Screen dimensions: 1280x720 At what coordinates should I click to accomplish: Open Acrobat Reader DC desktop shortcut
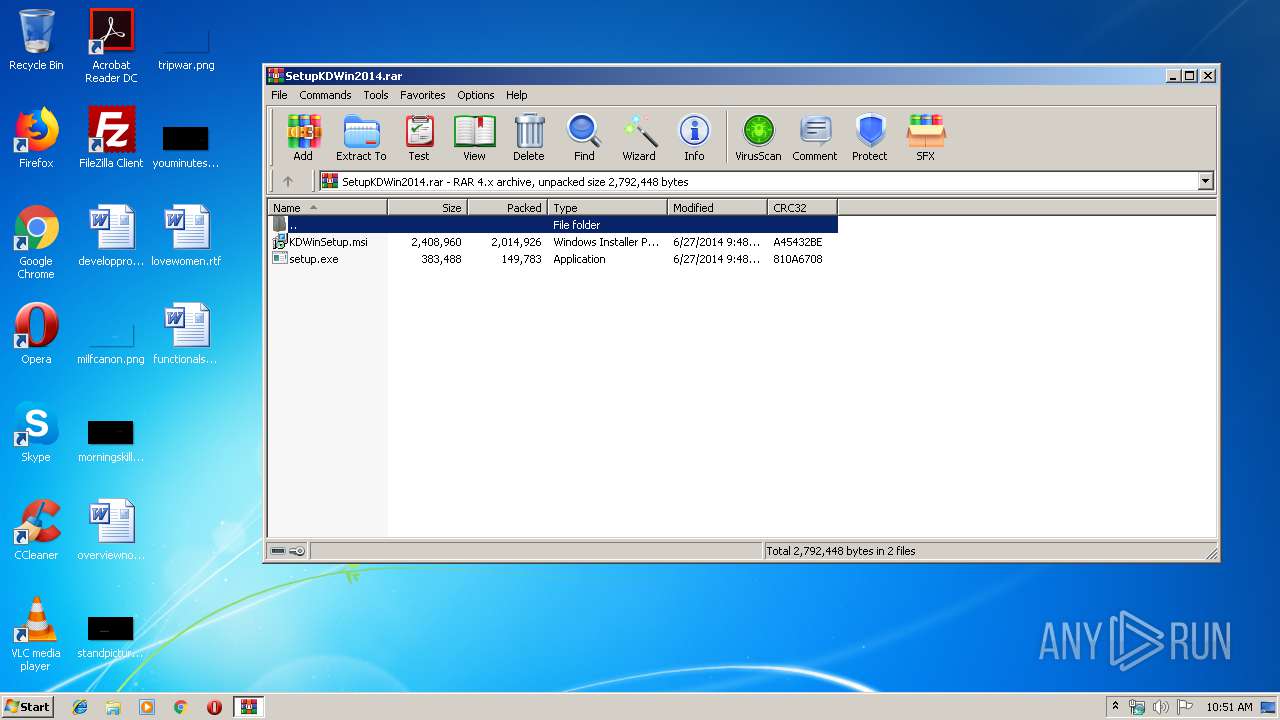(x=111, y=45)
